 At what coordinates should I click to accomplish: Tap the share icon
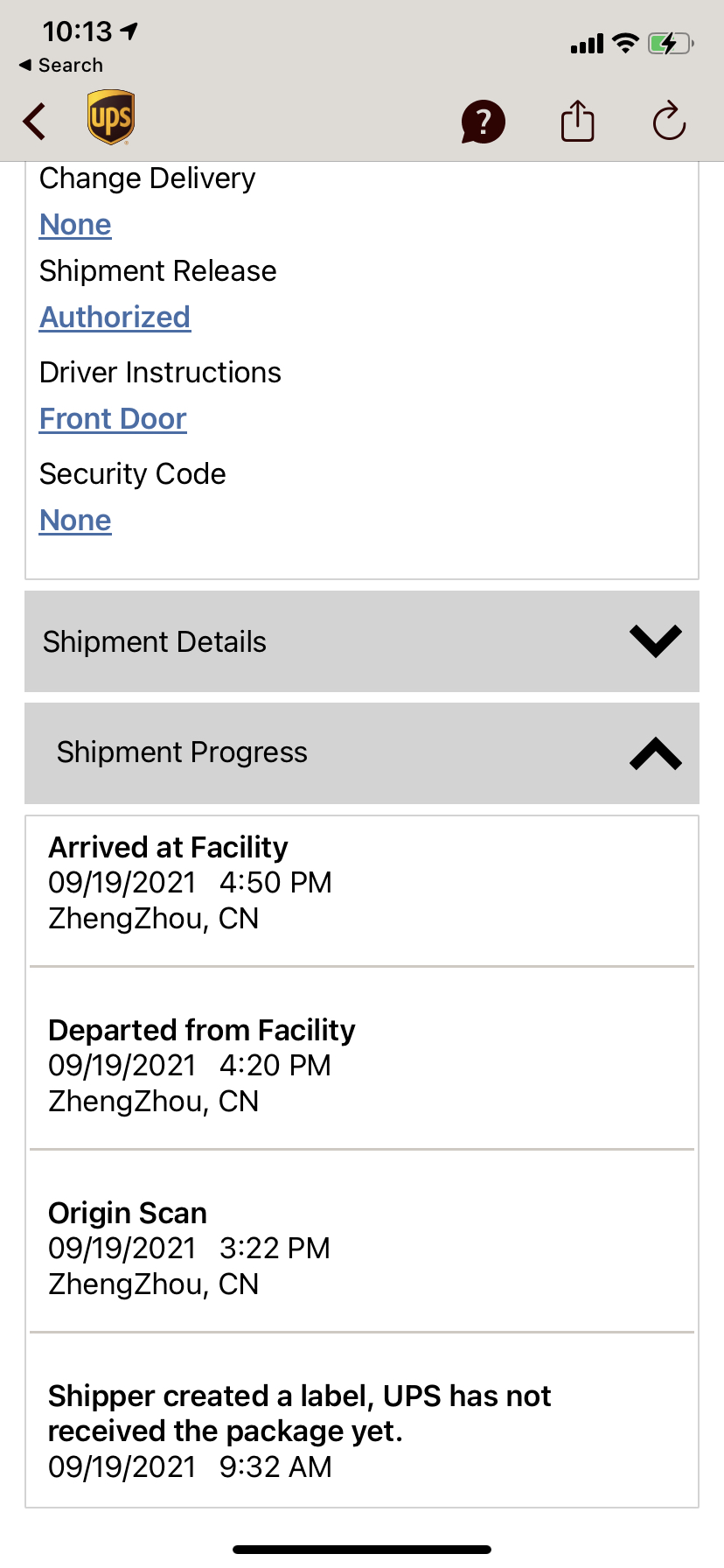tap(577, 121)
